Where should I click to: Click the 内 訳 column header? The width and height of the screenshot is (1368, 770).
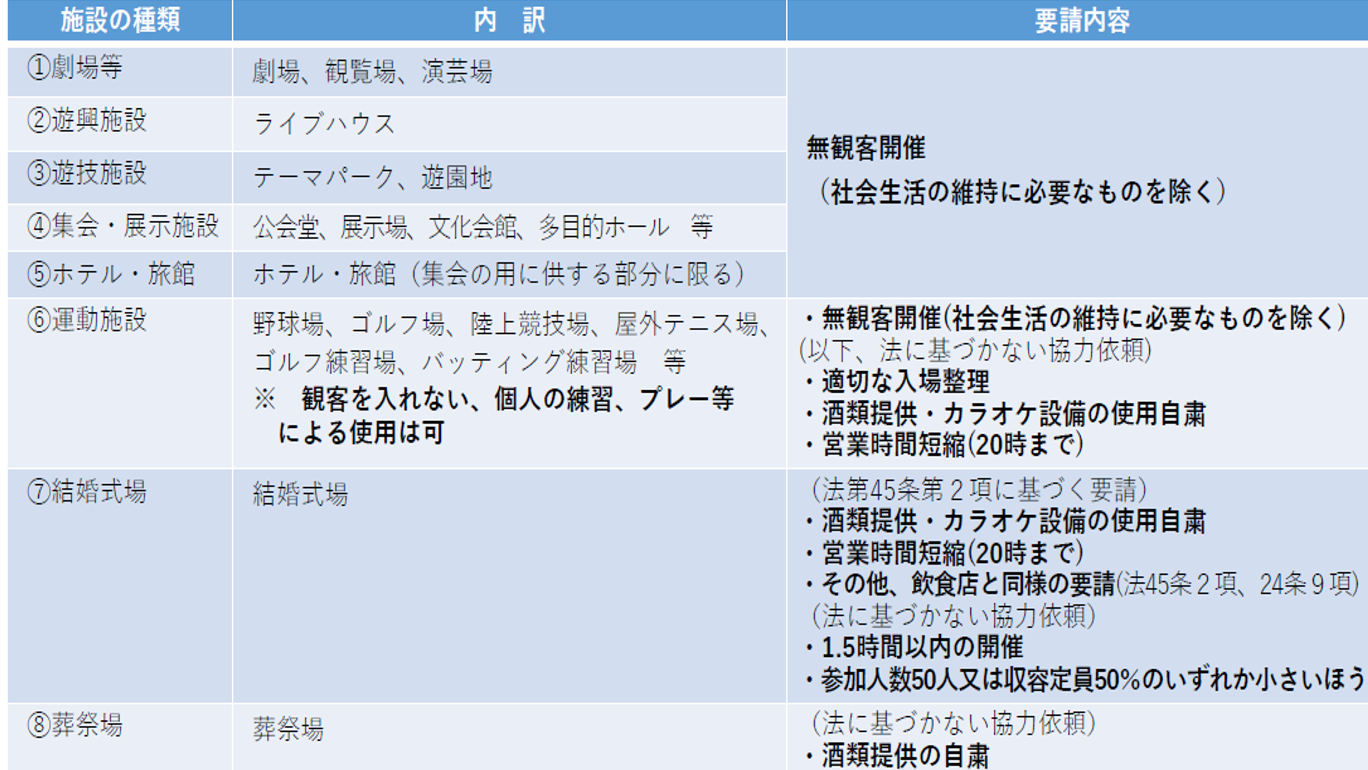(509, 20)
